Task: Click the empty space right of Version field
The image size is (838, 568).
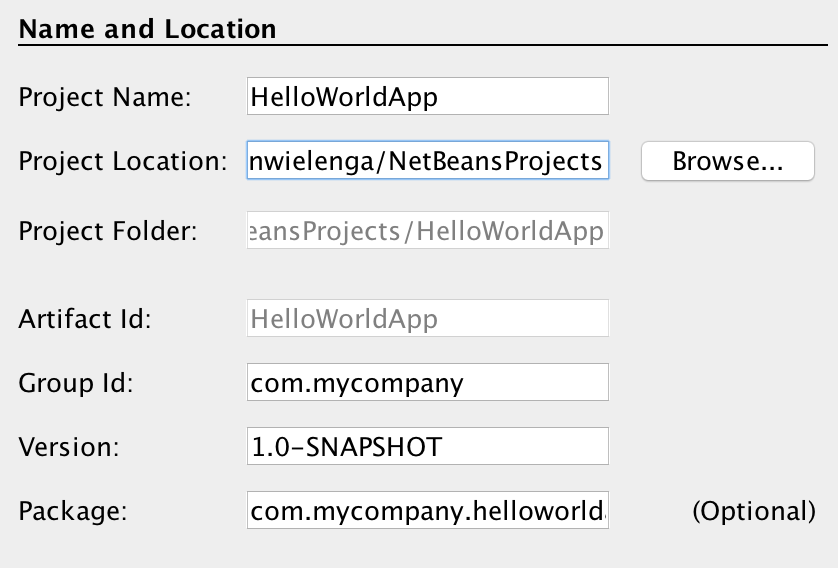Action: pos(720,446)
